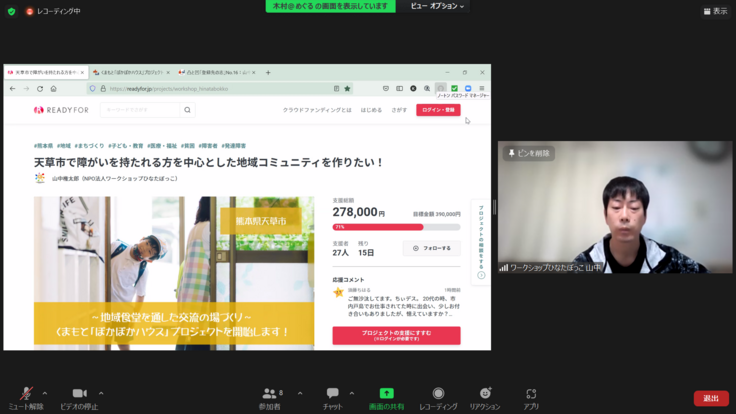Click the READYFOR keyword search field
736x414 pixels.
pos(140,110)
